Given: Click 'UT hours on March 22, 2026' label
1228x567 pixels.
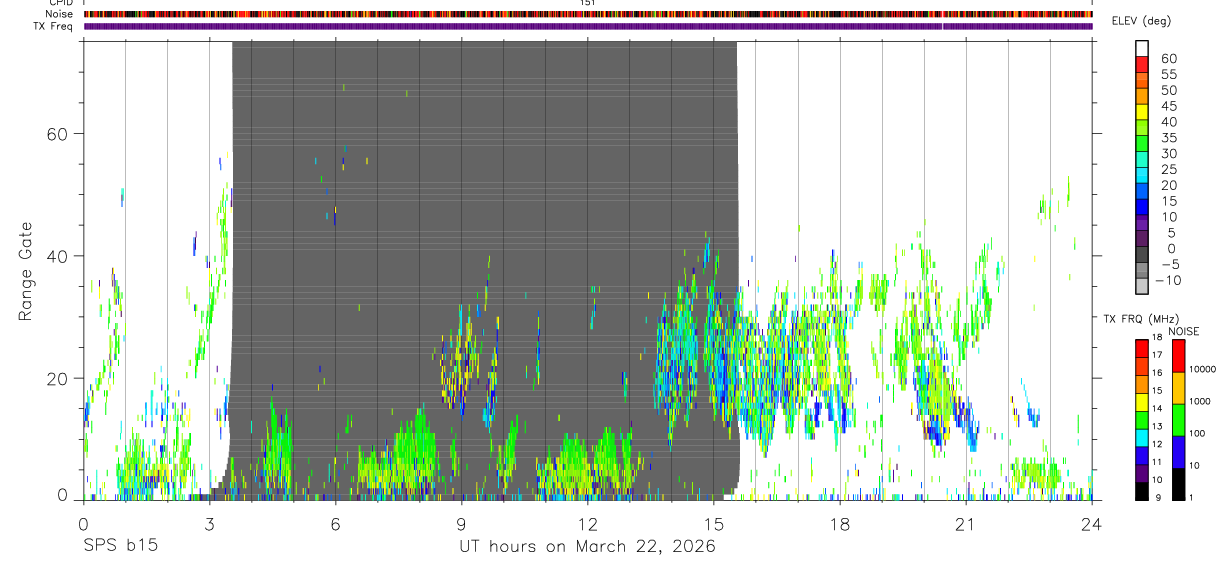Looking at the screenshot, I should [587, 547].
